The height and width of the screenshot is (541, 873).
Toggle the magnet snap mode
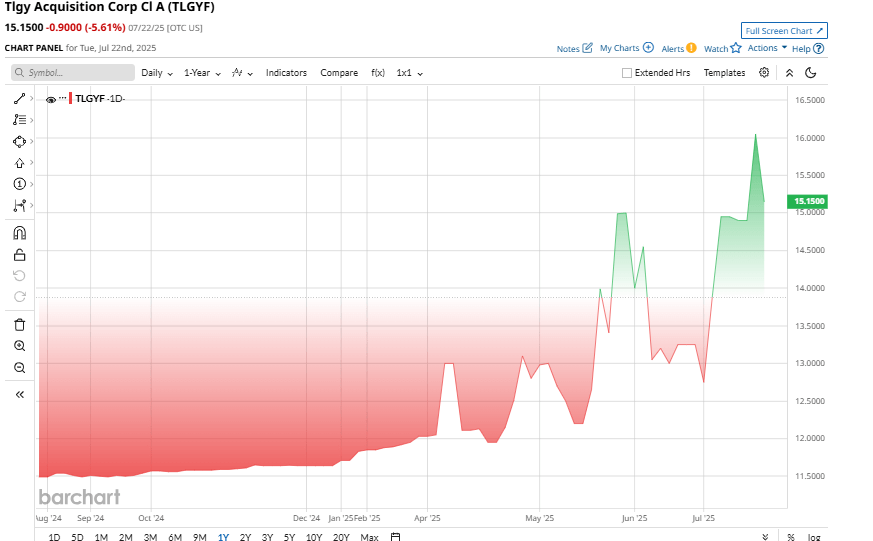coord(19,233)
